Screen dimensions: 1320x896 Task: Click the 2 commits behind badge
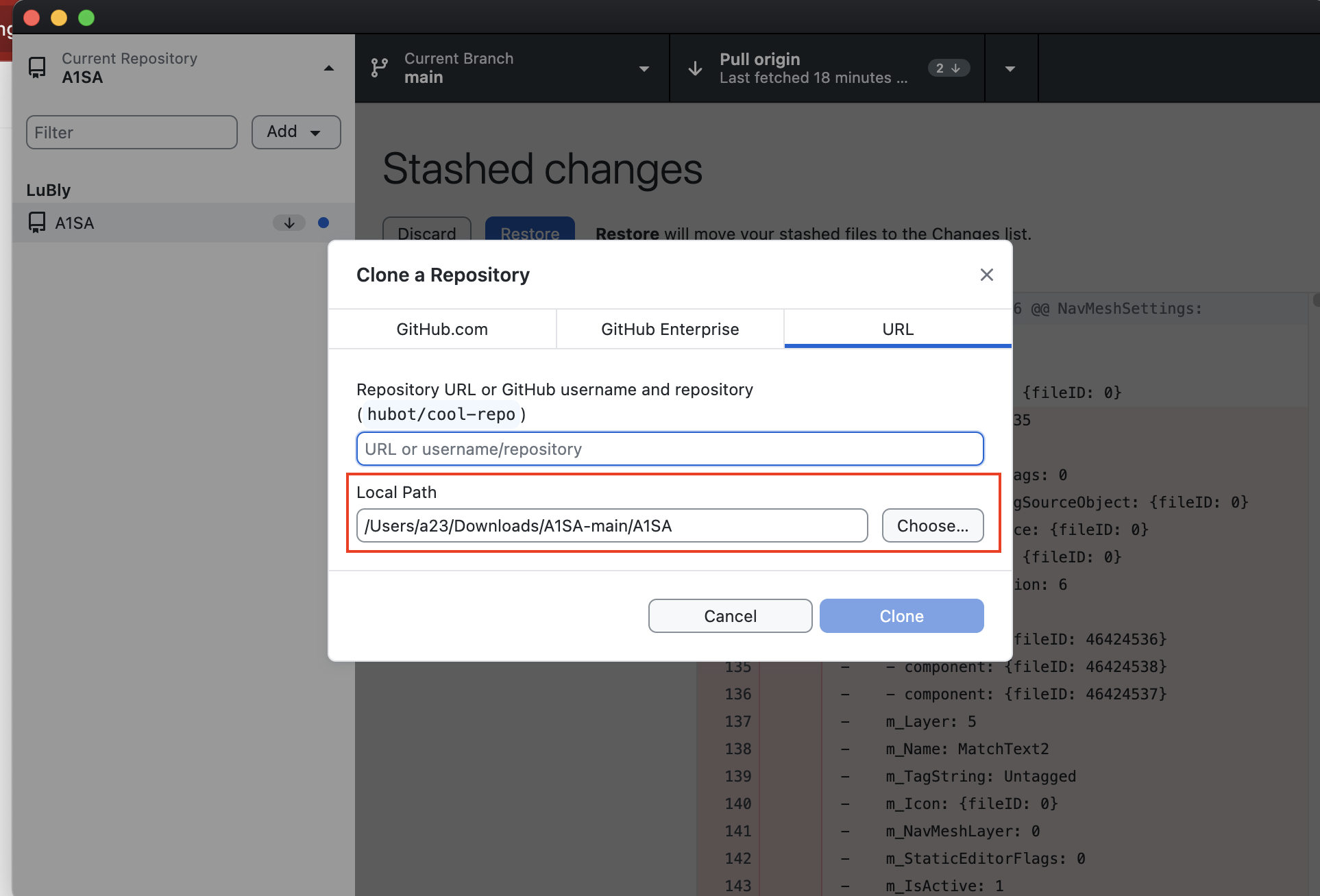tap(949, 68)
